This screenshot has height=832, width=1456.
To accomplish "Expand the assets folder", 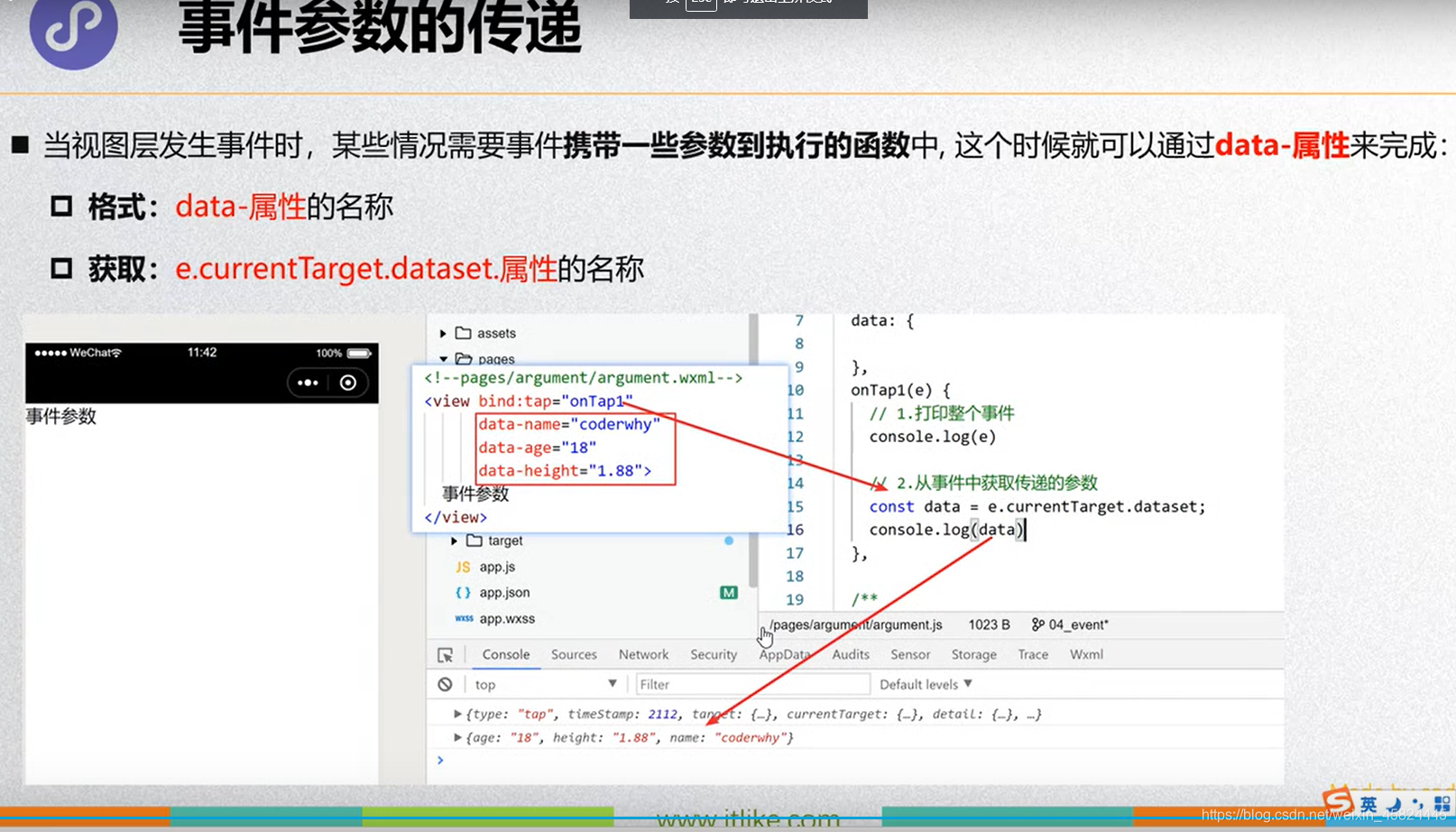I will (x=443, y=333).
